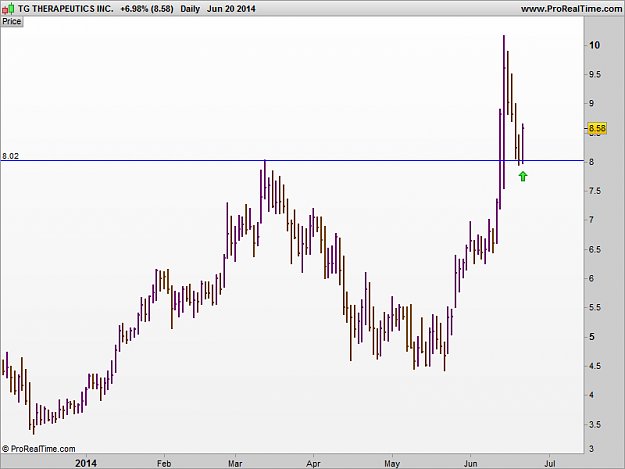Click the Jun 20 2014 date label
This screenshot has width=625, height=469.
[231, 9]
